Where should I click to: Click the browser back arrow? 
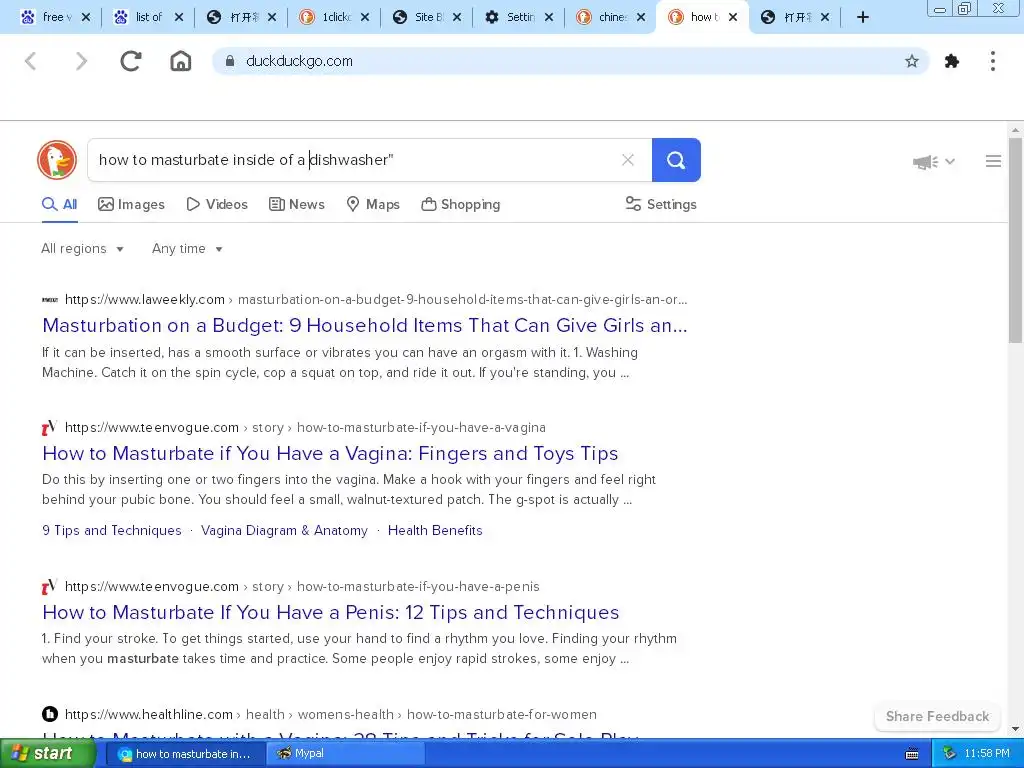click(31, 61)
